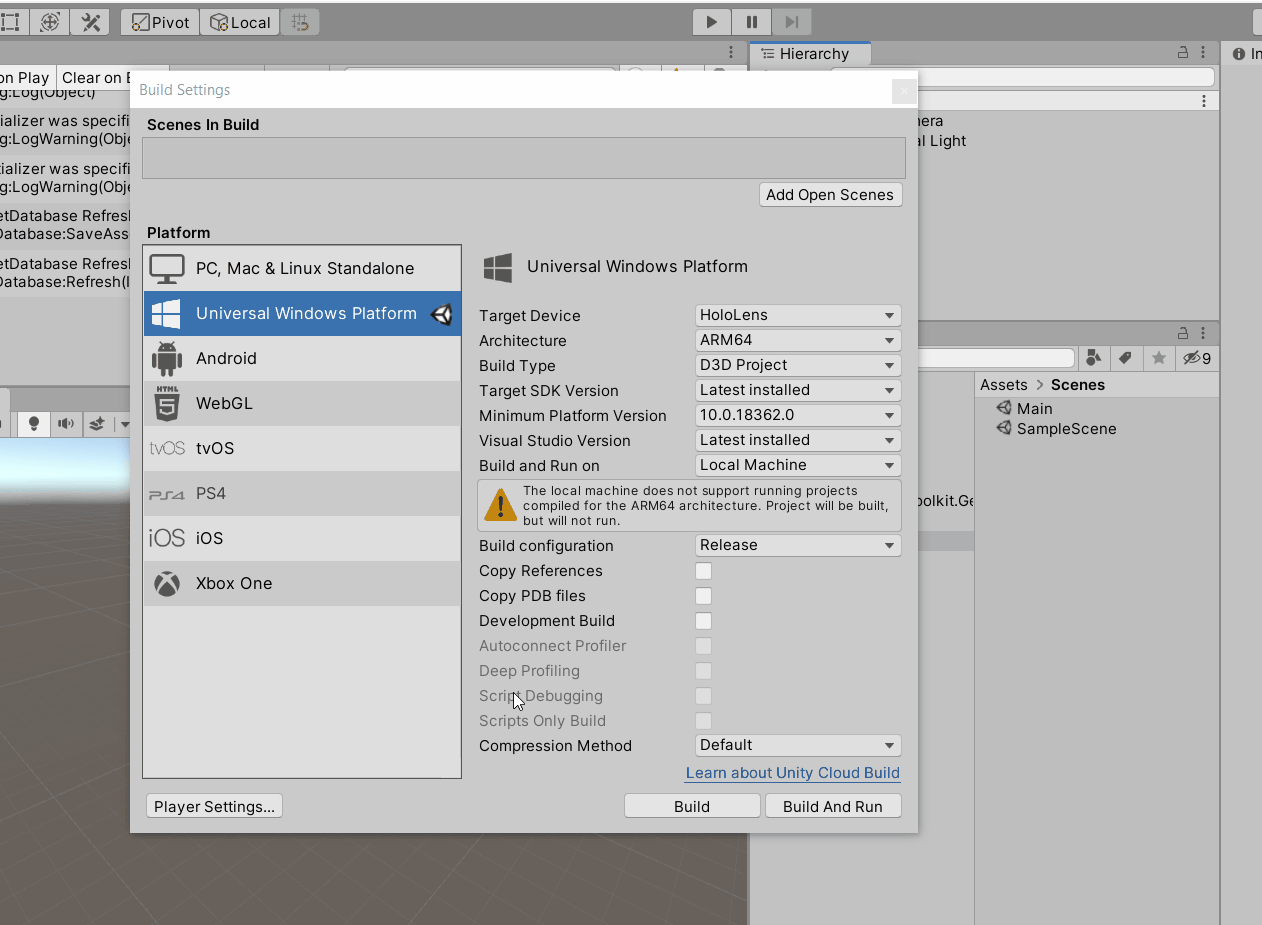Click the Autoconnect Profiler checkbox

(704, 646)
